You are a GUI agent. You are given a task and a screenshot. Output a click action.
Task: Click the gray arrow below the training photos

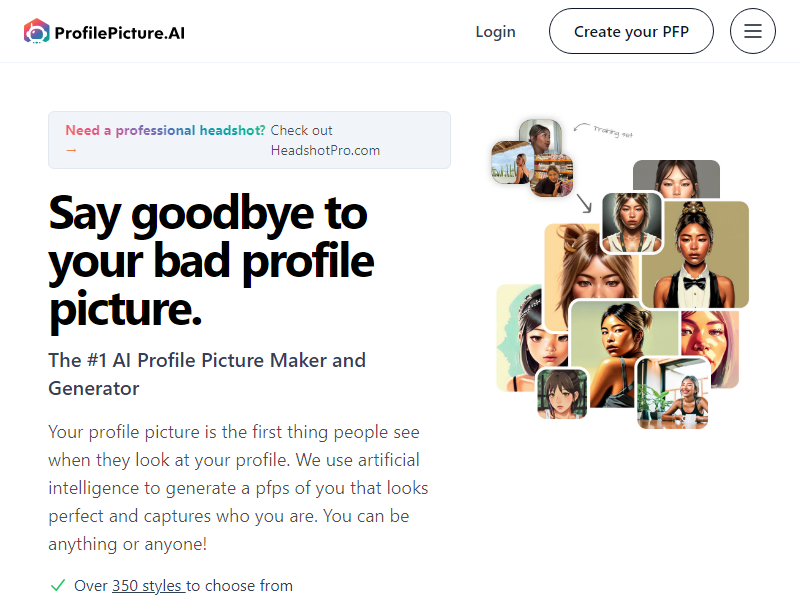tap(584, 203)
